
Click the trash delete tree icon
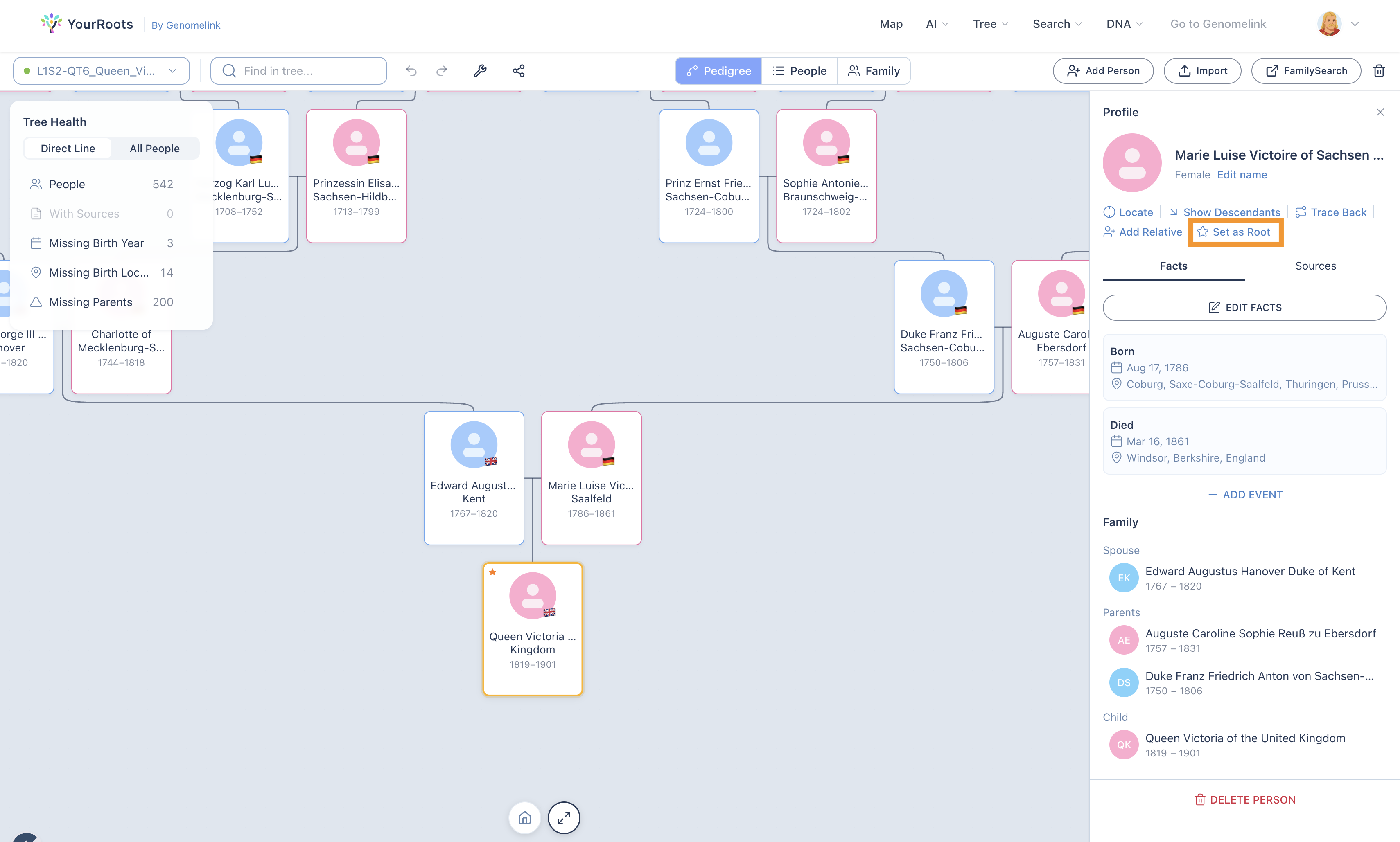1379,71
